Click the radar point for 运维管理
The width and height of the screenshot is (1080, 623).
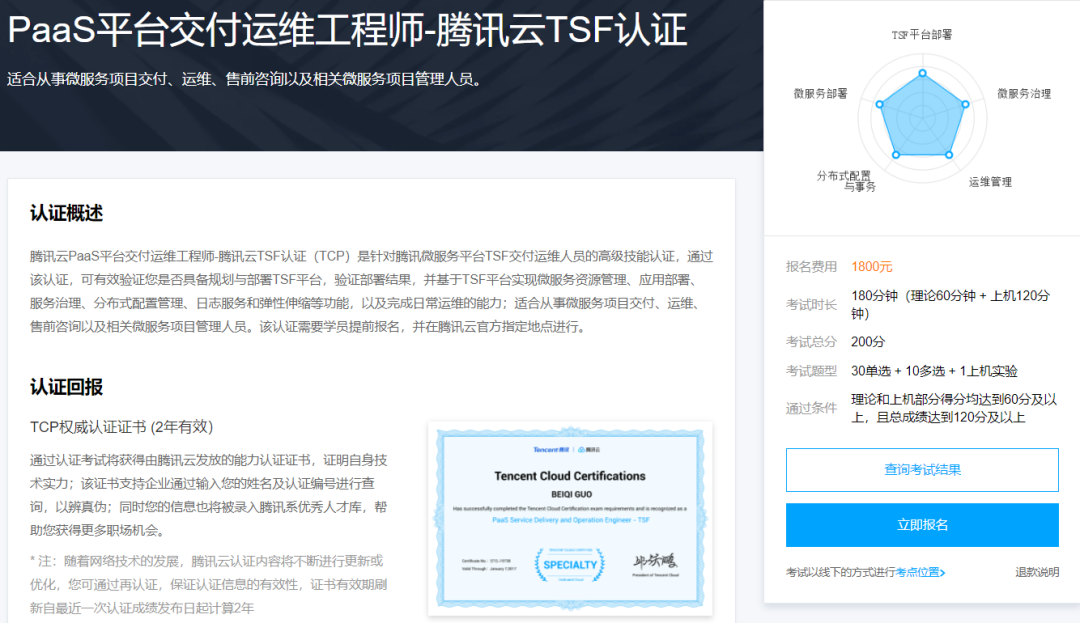(949, 154)
